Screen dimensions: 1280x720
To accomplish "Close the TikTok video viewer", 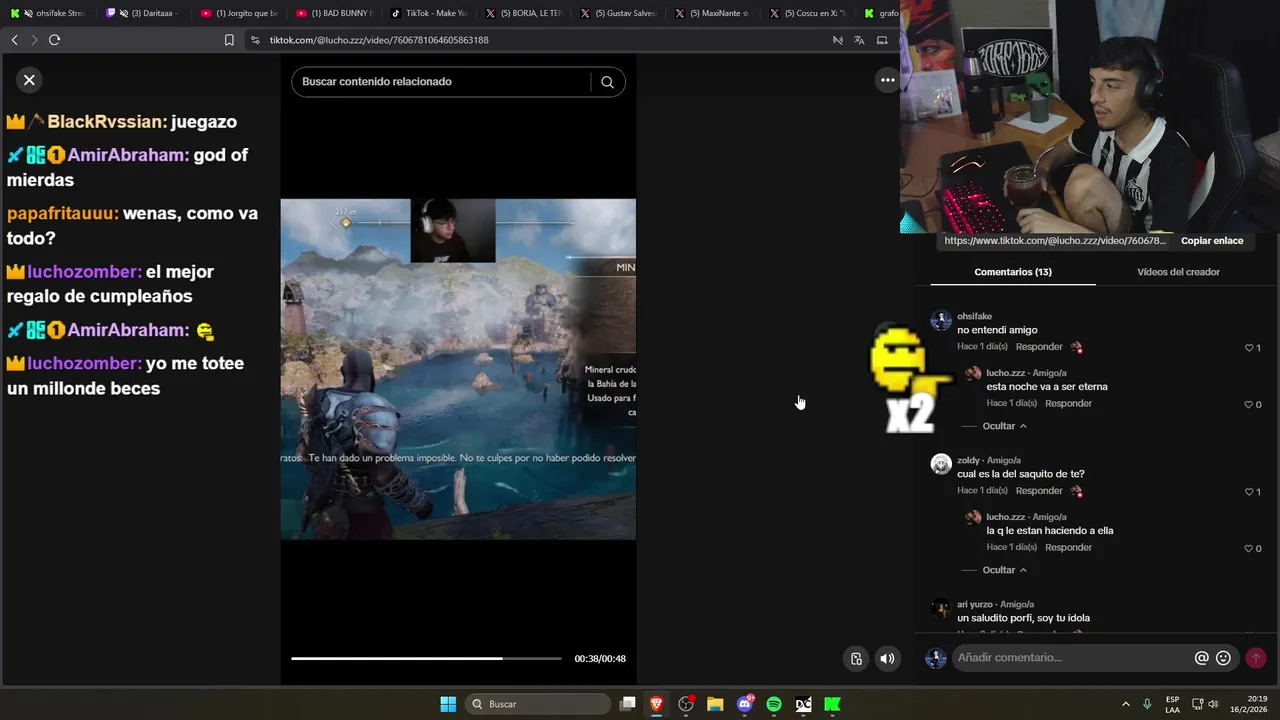I will (x=29, y=80).
